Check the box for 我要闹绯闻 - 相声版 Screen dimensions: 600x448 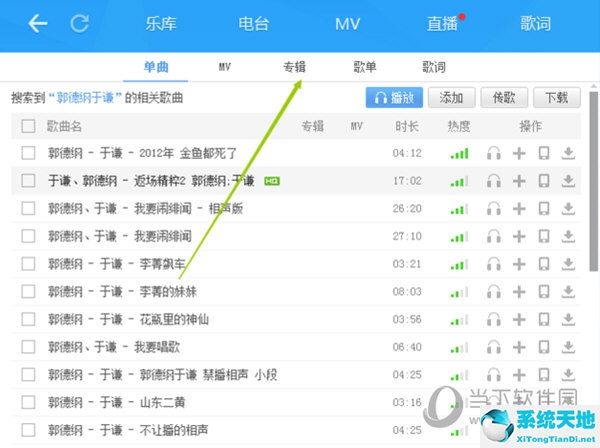click(28, 209)
